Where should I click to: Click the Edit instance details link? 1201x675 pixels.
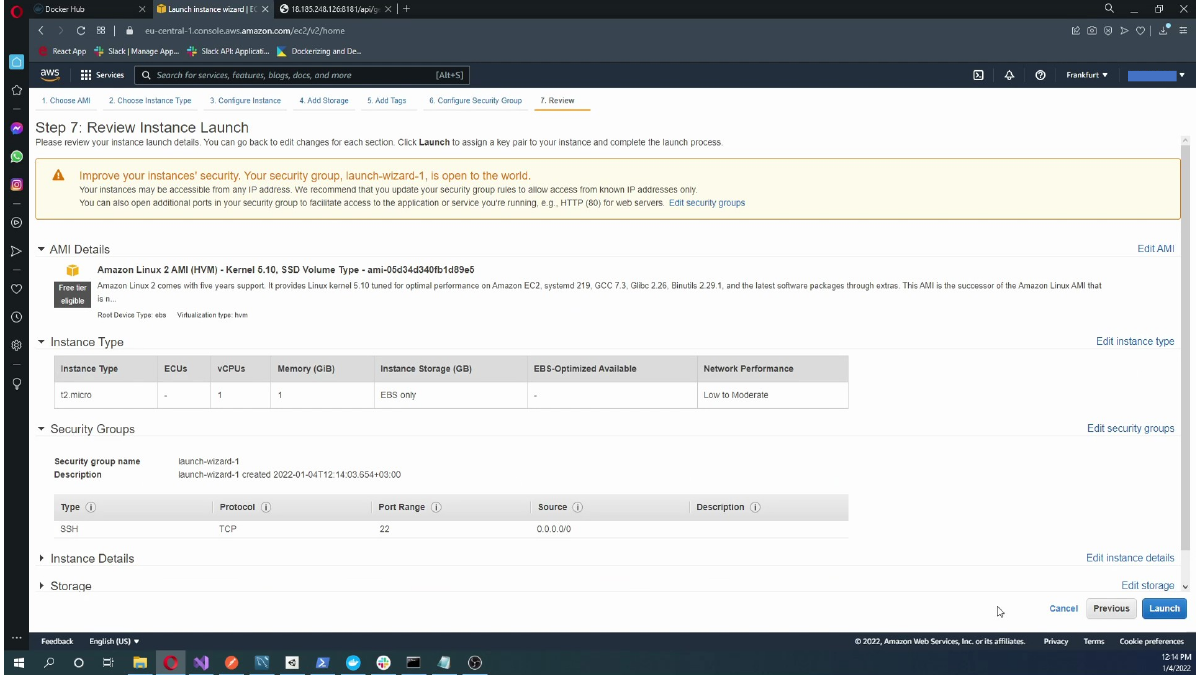[1130, 558]
